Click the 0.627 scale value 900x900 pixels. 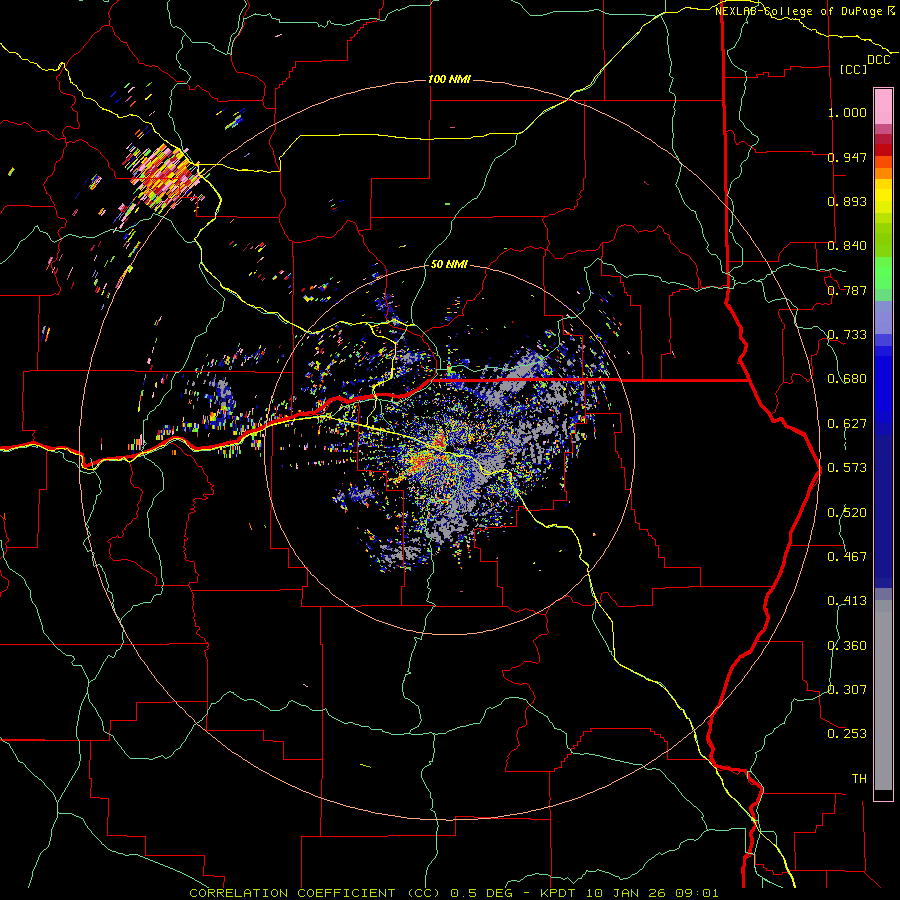click(x=847, y=424)
